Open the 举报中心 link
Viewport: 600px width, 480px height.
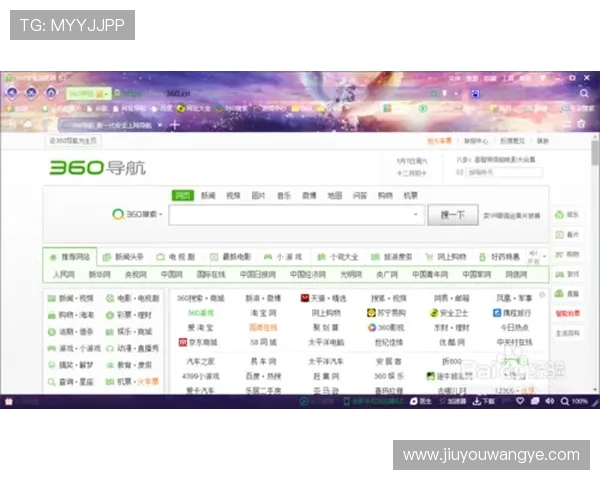tap(476, 141)
